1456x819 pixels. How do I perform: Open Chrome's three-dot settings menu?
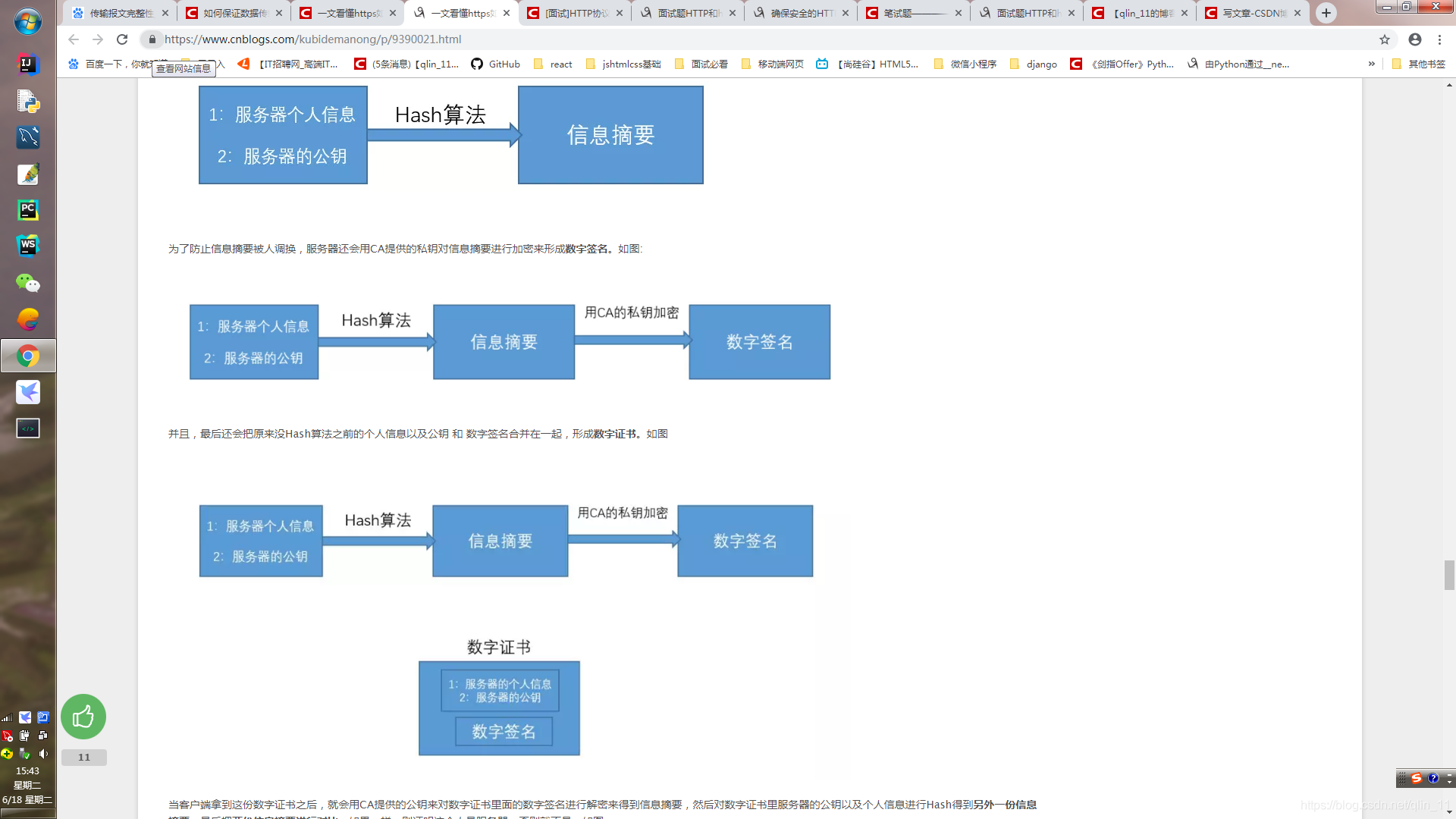point(1440,39)
